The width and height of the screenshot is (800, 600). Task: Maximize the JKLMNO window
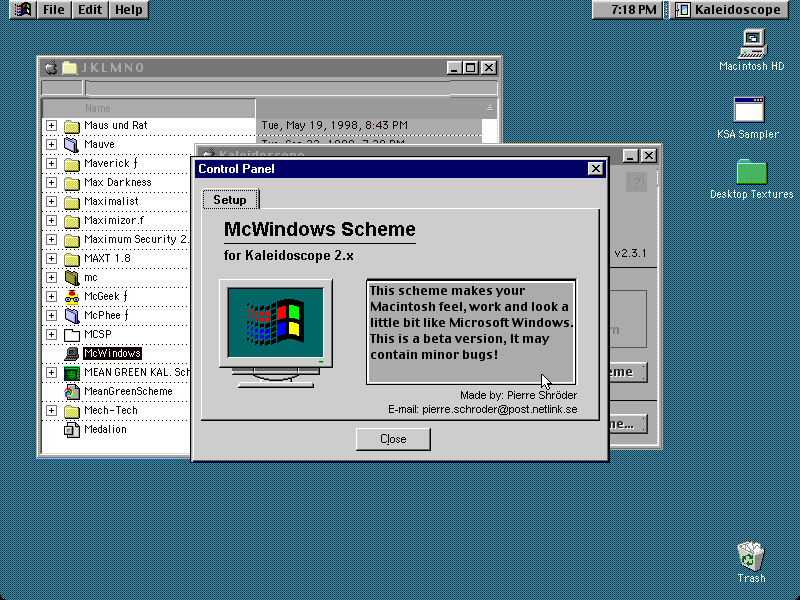coord(470,67)
